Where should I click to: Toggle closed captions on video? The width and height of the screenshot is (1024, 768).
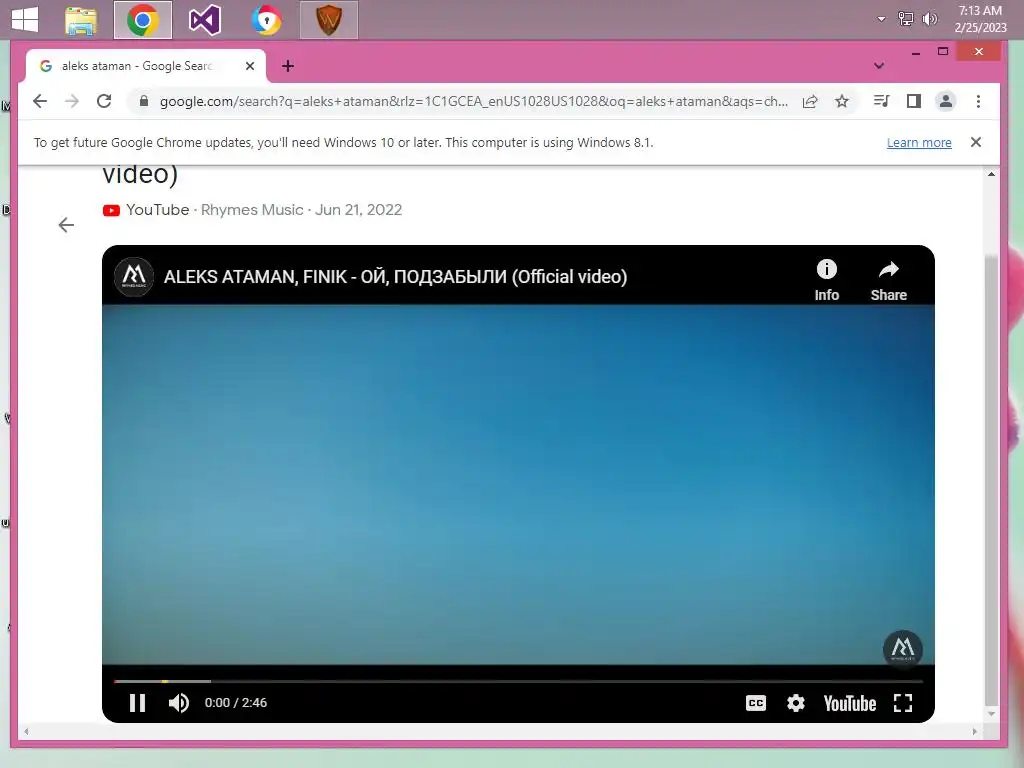click(756, 703)
